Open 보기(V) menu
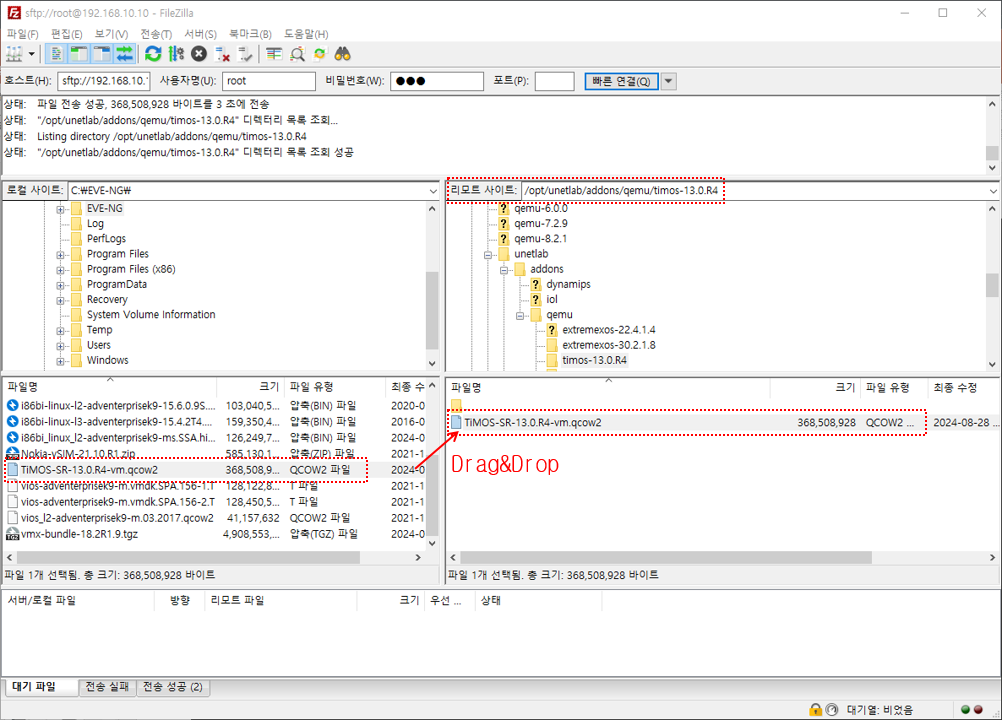The width and height of the screenshot is (1002, 720). click(x=111, y=34)
